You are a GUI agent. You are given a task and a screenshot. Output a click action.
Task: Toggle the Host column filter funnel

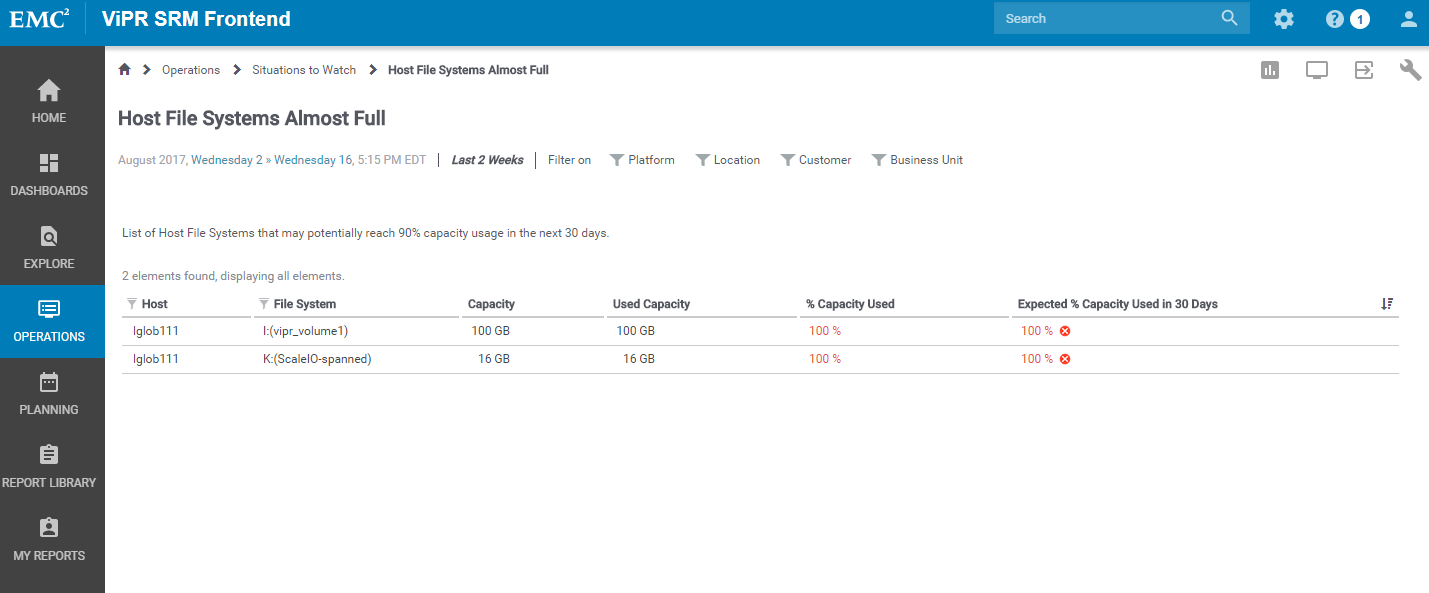point(131,304)
